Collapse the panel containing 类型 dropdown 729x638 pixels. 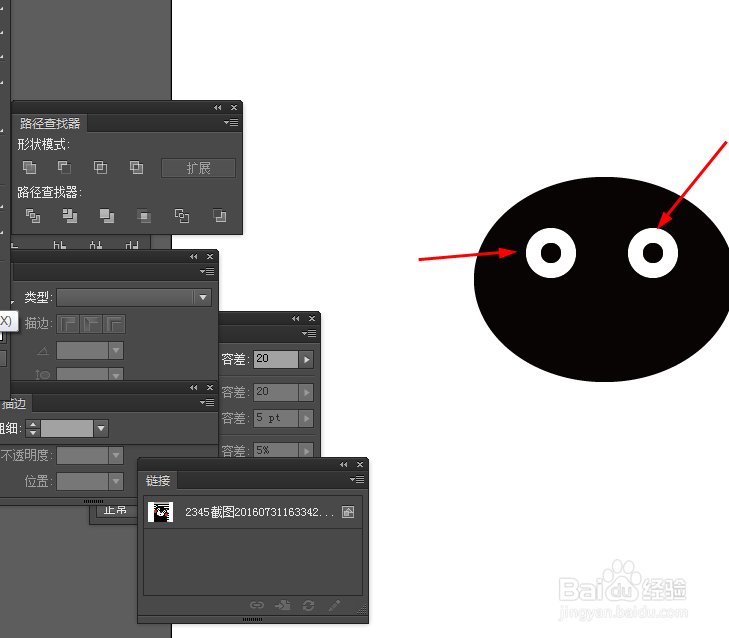tap(193, 257)
